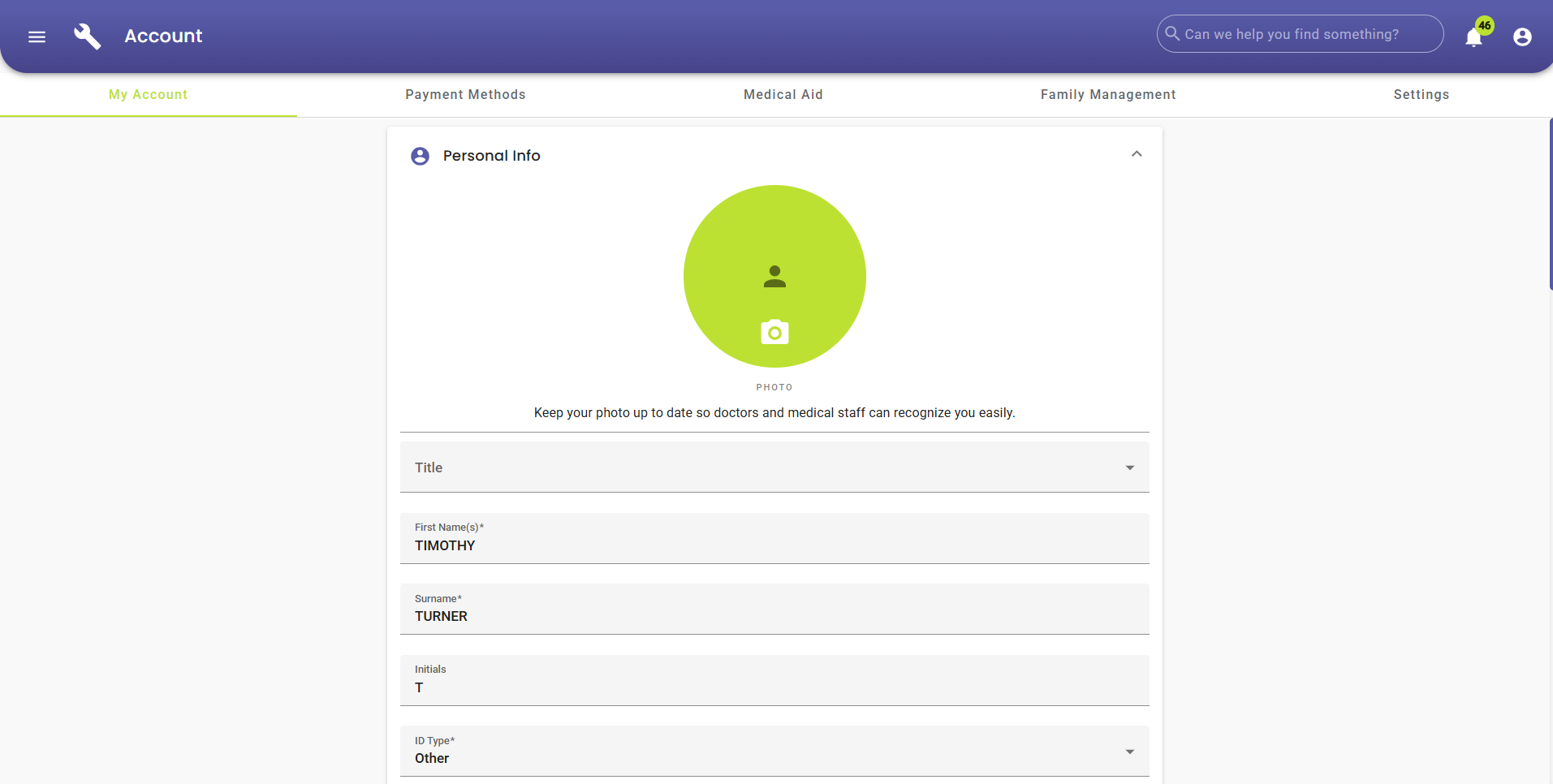The height and width of the screenshot is (784, 1553).
Task: Open the hamburger navigation menu
Action: (37, 37)
